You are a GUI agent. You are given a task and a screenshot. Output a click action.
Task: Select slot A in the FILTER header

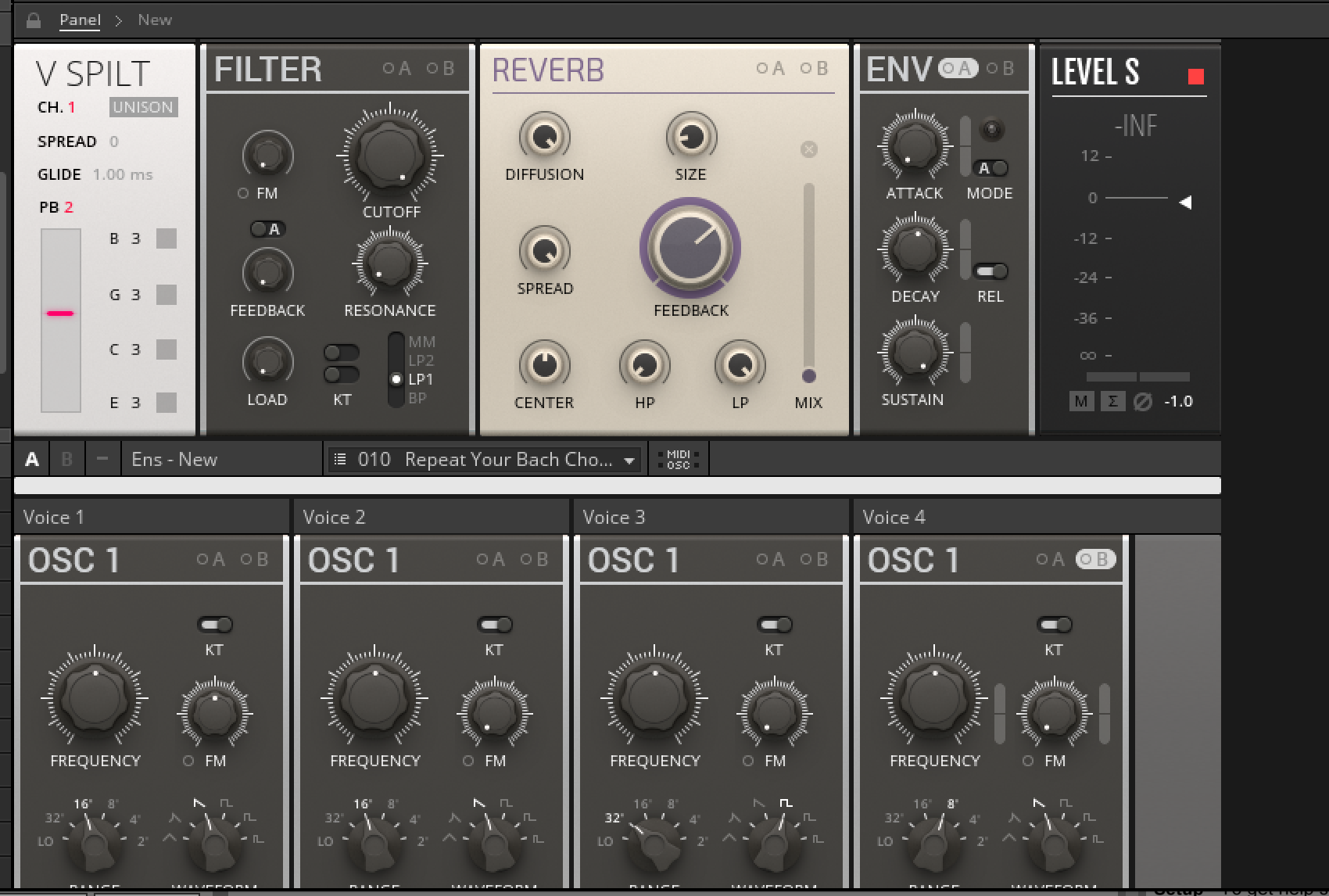[397, 69]
